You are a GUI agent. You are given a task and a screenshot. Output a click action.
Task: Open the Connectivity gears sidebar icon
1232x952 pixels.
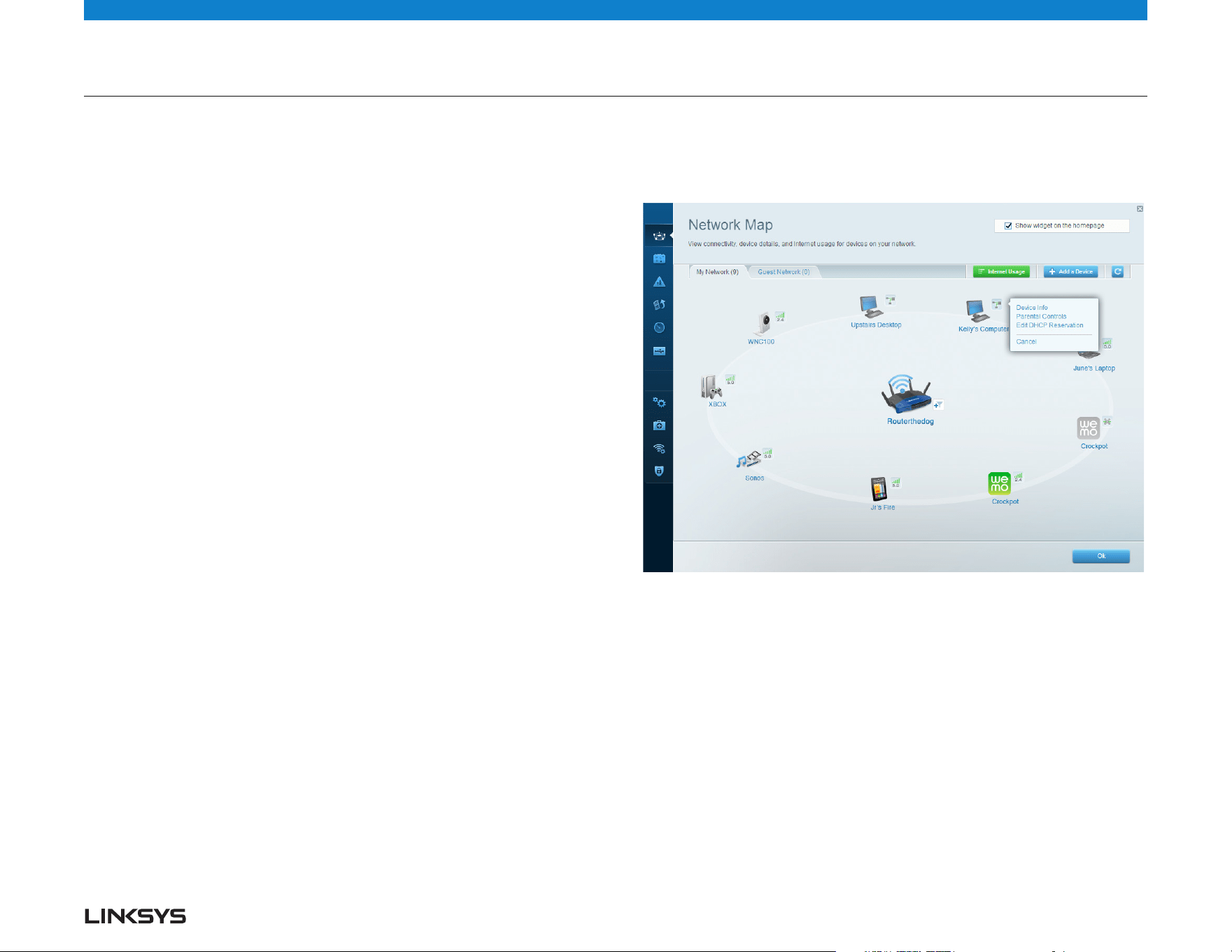click(x=659, y=402)
